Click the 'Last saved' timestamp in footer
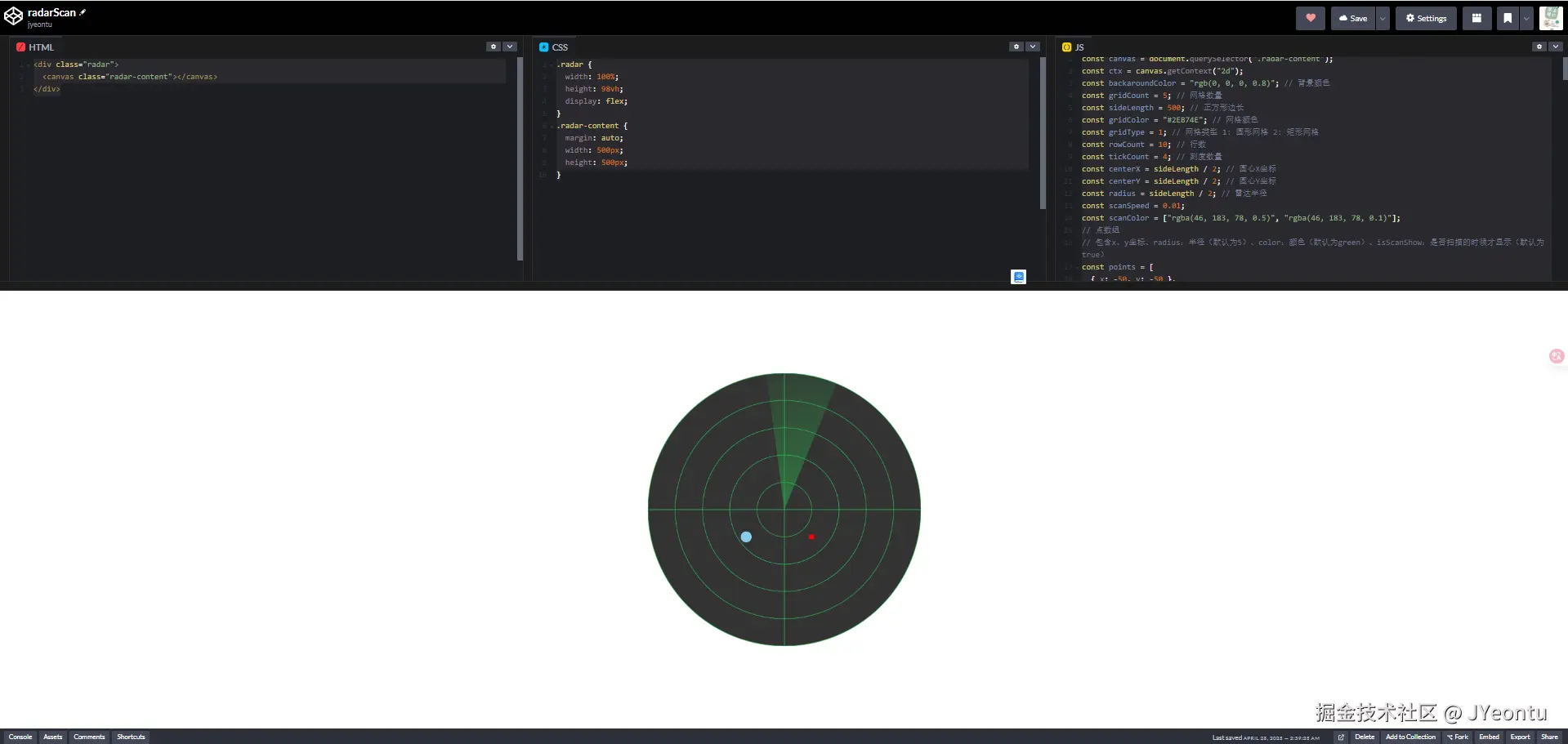 1266,737
